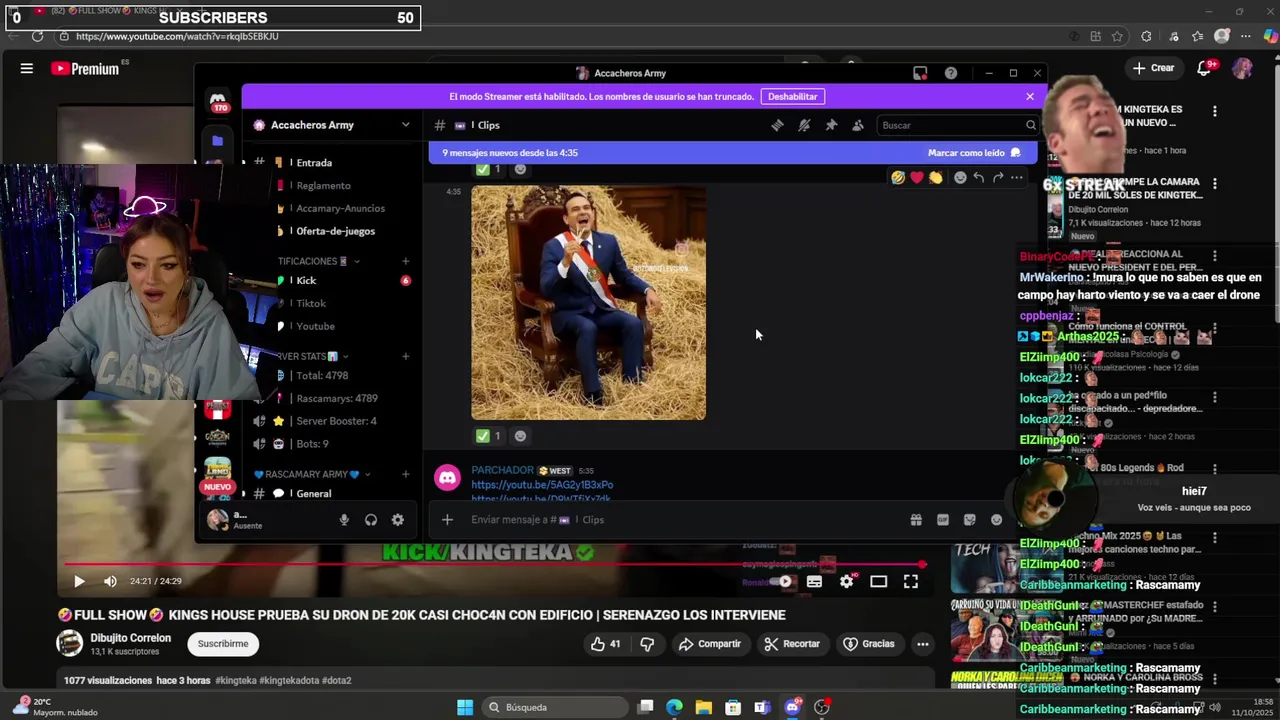The height and width of the screenshot is (720, 1280).
Task: Click Recortar button under video
Action: (790, 644)
